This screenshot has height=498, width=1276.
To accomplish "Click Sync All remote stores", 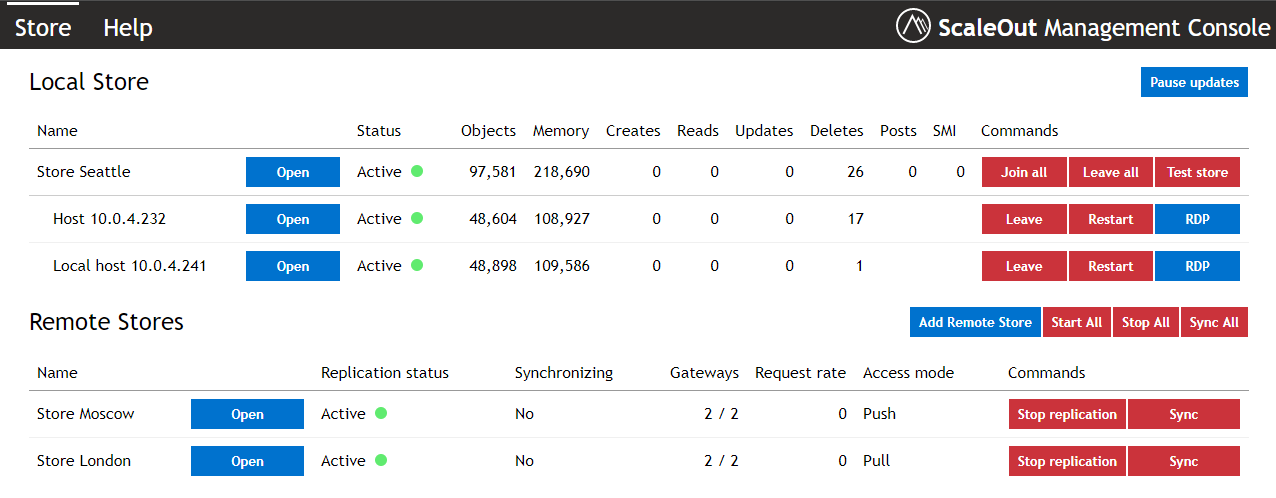I will (x=1214, y=322).
